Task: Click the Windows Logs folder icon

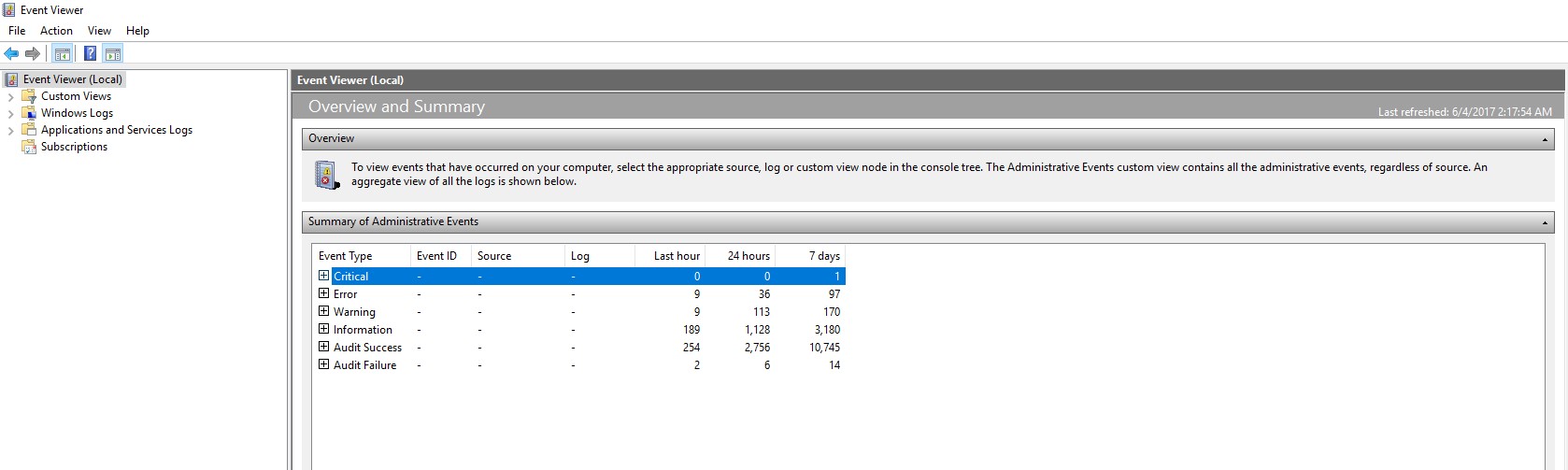Action: pos(29,113)
